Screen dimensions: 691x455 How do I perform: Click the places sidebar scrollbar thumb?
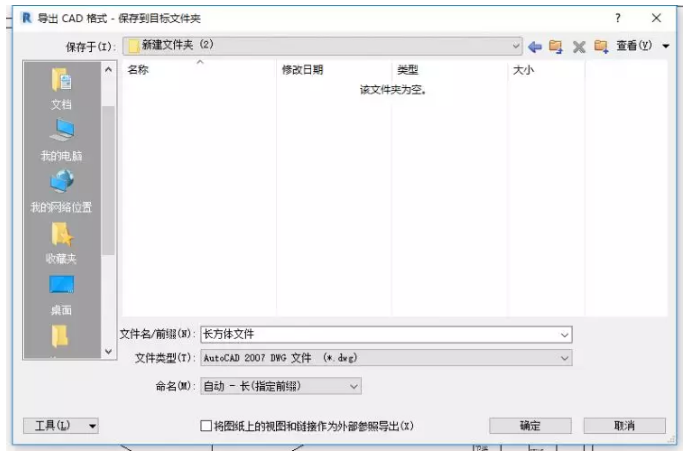pyautogui.click(x=108, y=180)
